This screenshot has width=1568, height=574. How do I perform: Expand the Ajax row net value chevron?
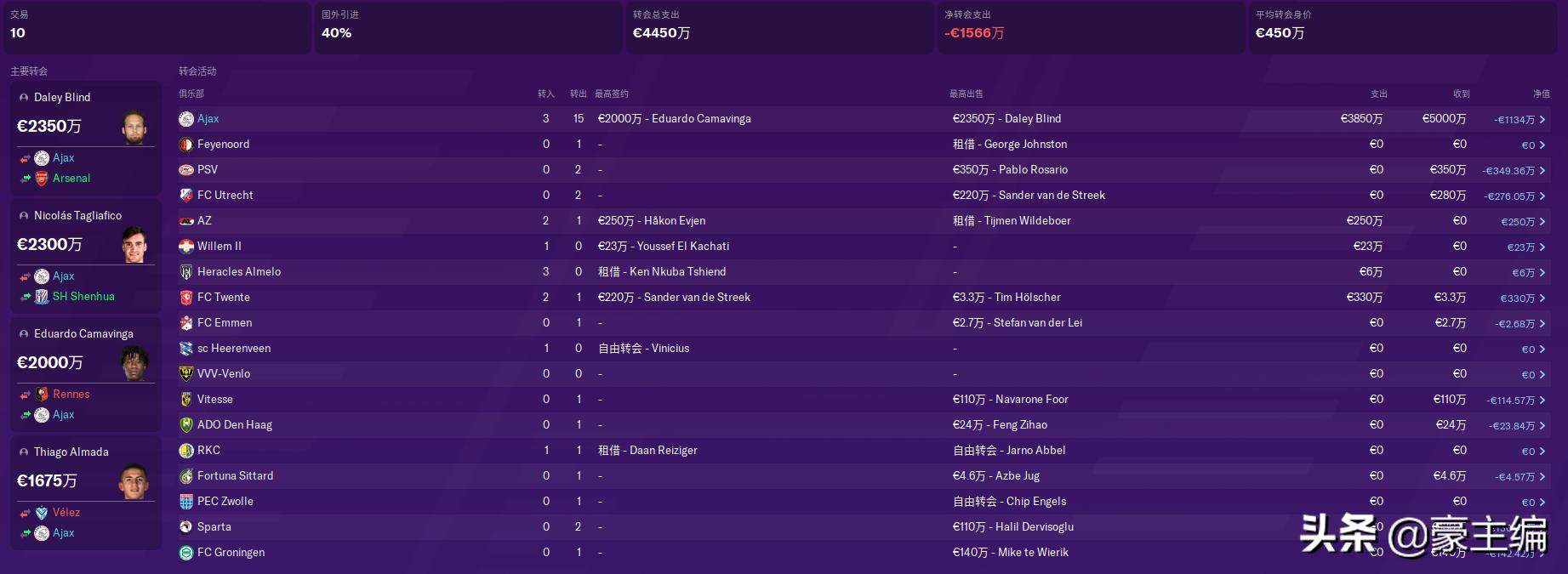[1542, 120]
